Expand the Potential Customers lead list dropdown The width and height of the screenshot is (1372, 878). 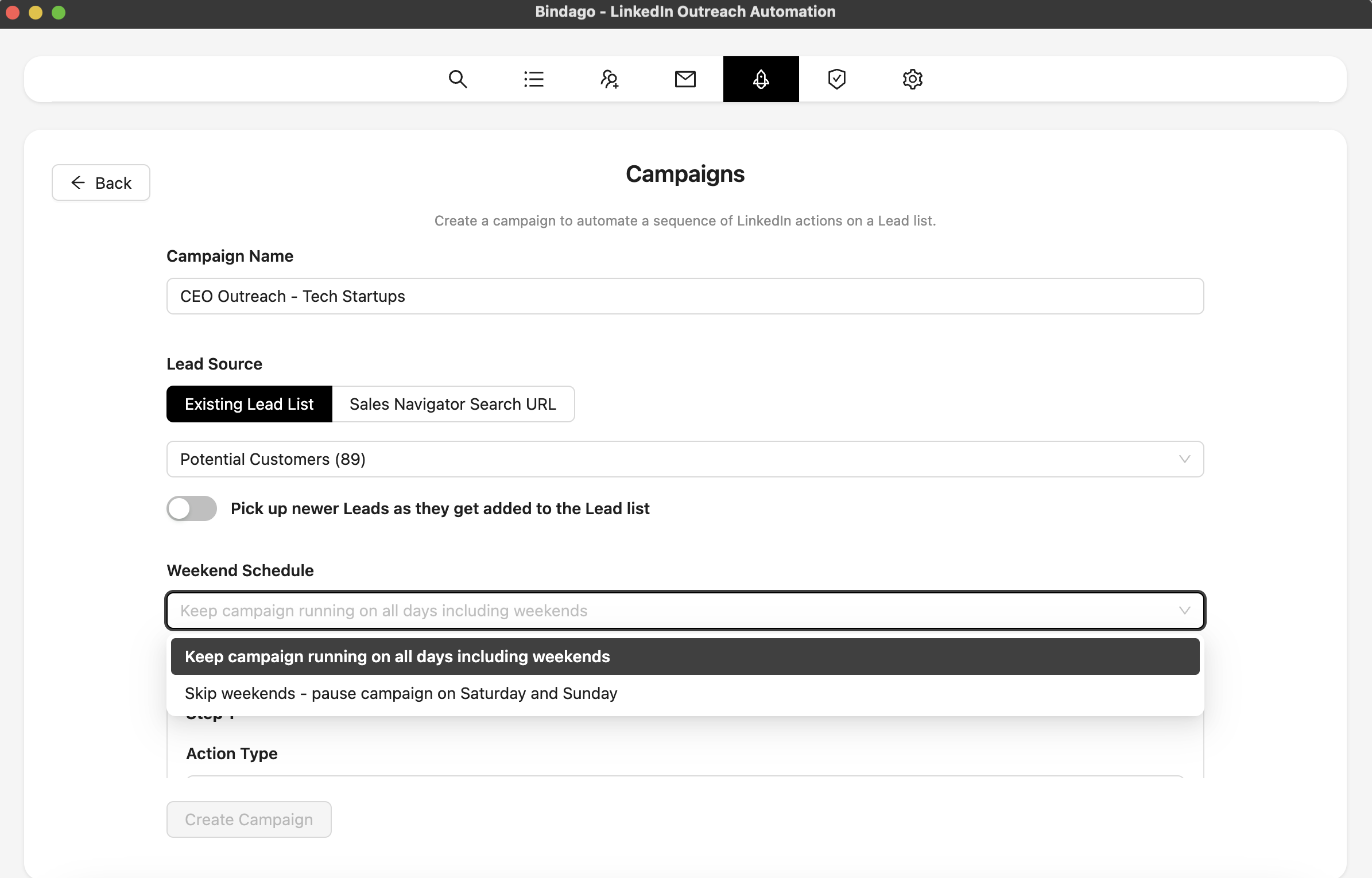coord(685,459)
